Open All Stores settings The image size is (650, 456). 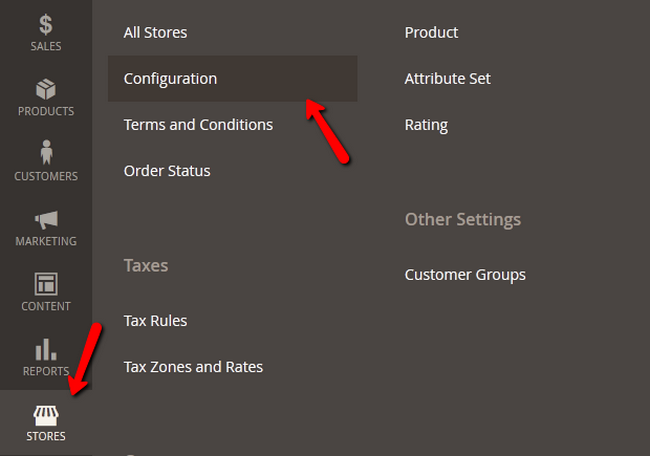point(155,33)
